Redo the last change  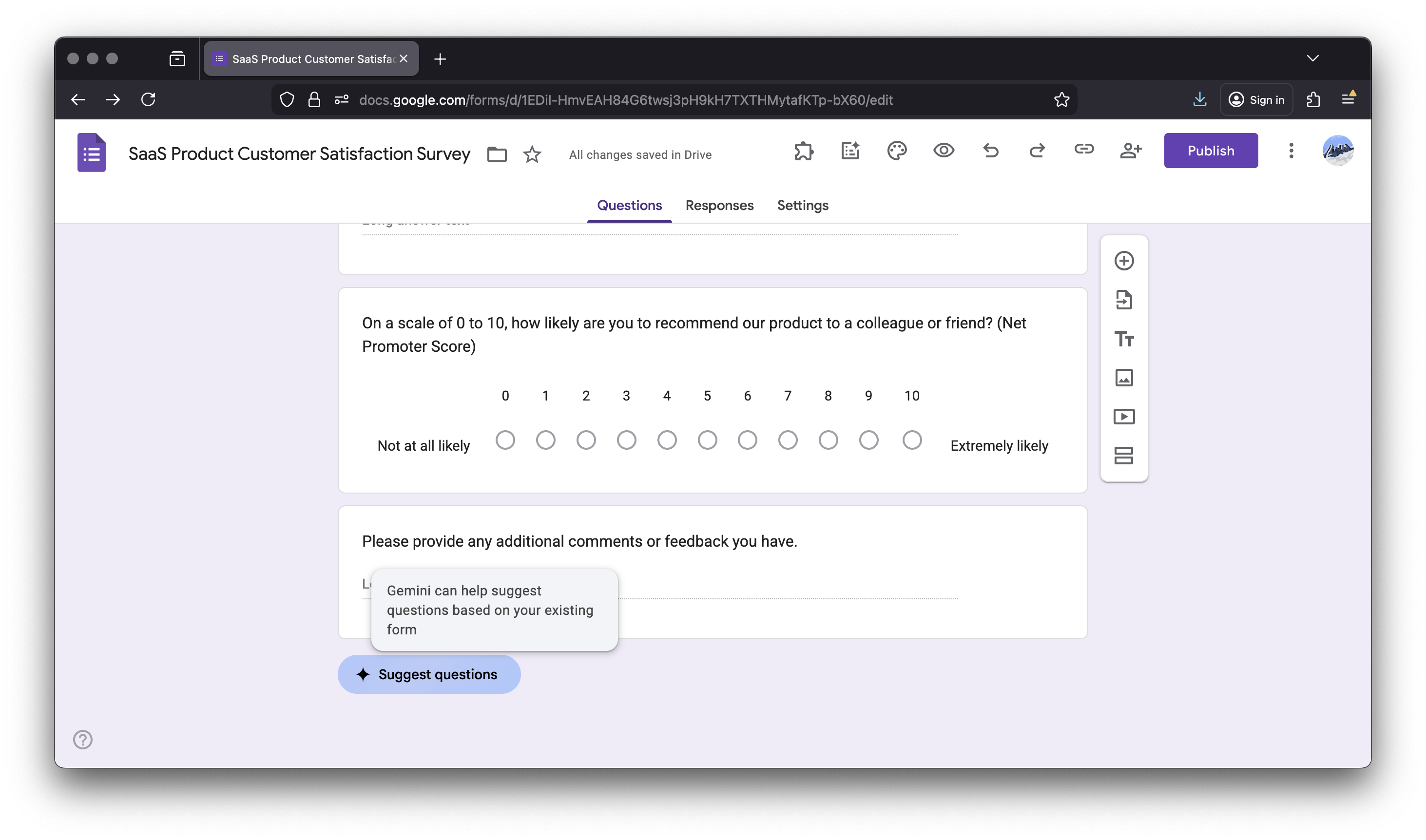pos(1037,151)
